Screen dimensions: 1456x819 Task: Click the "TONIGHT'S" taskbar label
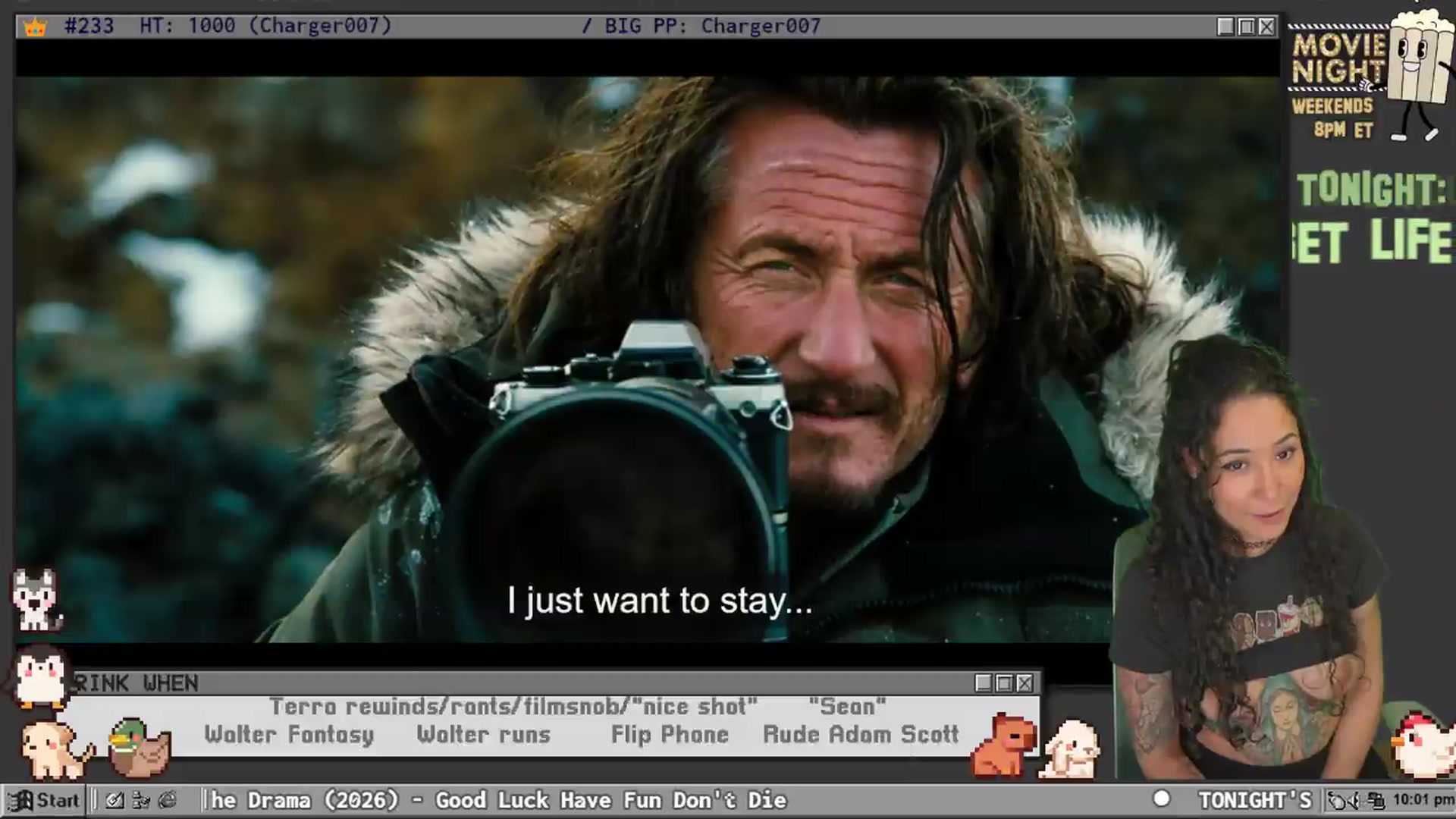(1254, 800)
